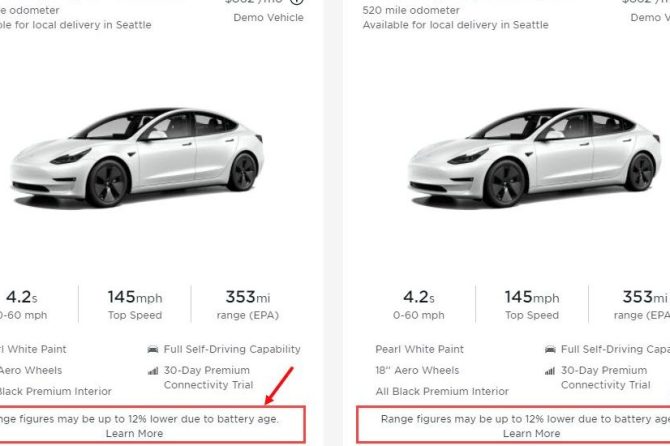Click the 4.2s 0-60 mph stat on right card

click(420, 304)
